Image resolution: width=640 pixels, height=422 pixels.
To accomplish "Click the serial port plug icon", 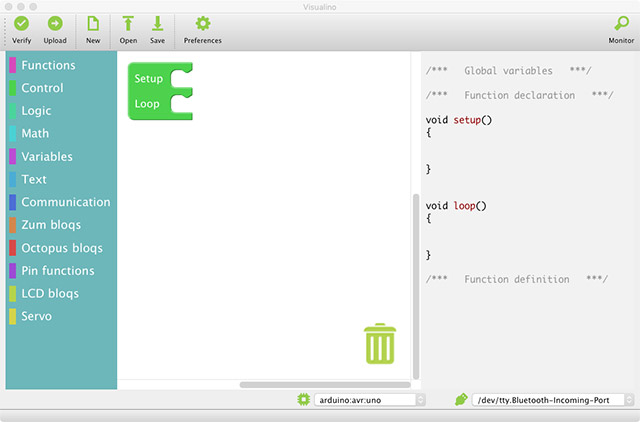I will click(x=461, y=399).
